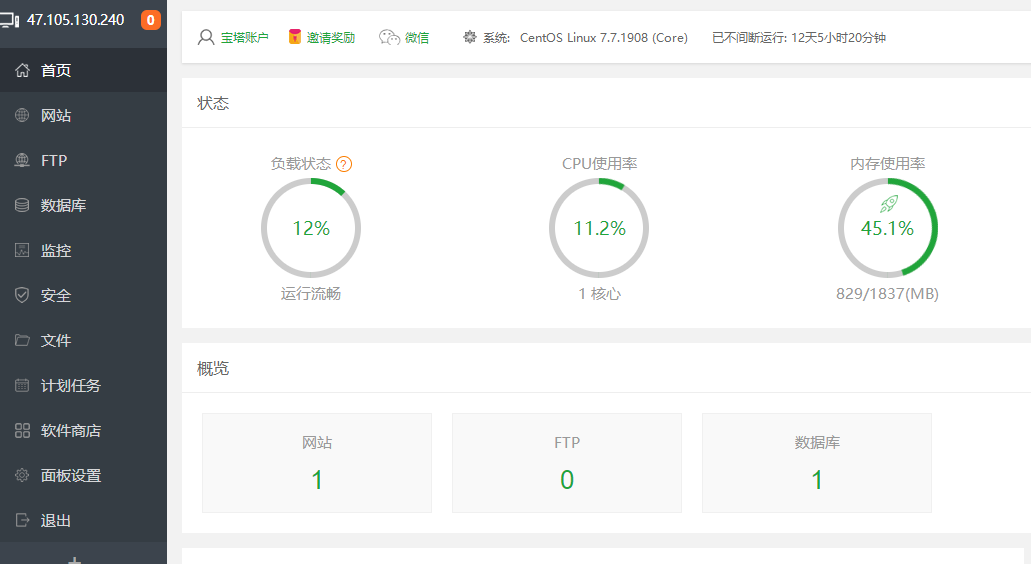Click the 宝塔账户 account link

pyautogui.click(x=245, y=37)
